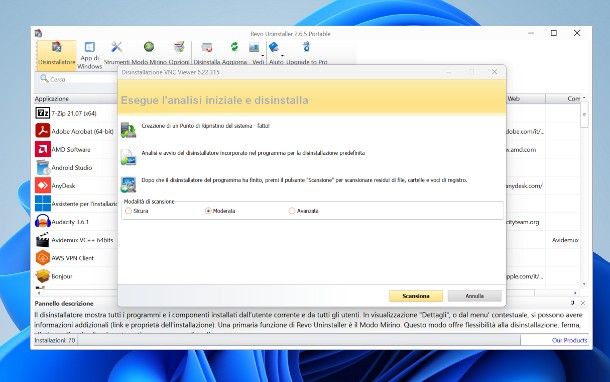The width and height of the screenshot is (610, 382).
Task: Click the Installazioni: 70 status text
Action: click(x=55, y=340)
